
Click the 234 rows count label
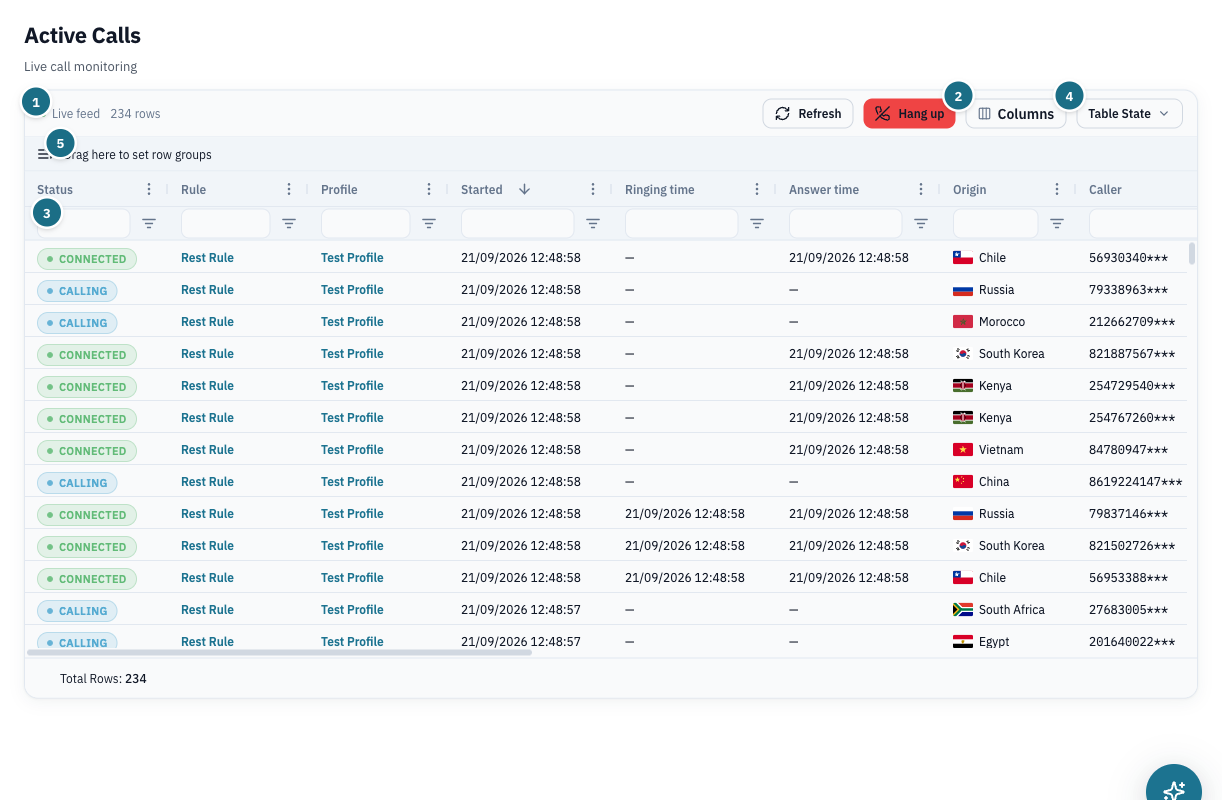(x=135, y=114)
